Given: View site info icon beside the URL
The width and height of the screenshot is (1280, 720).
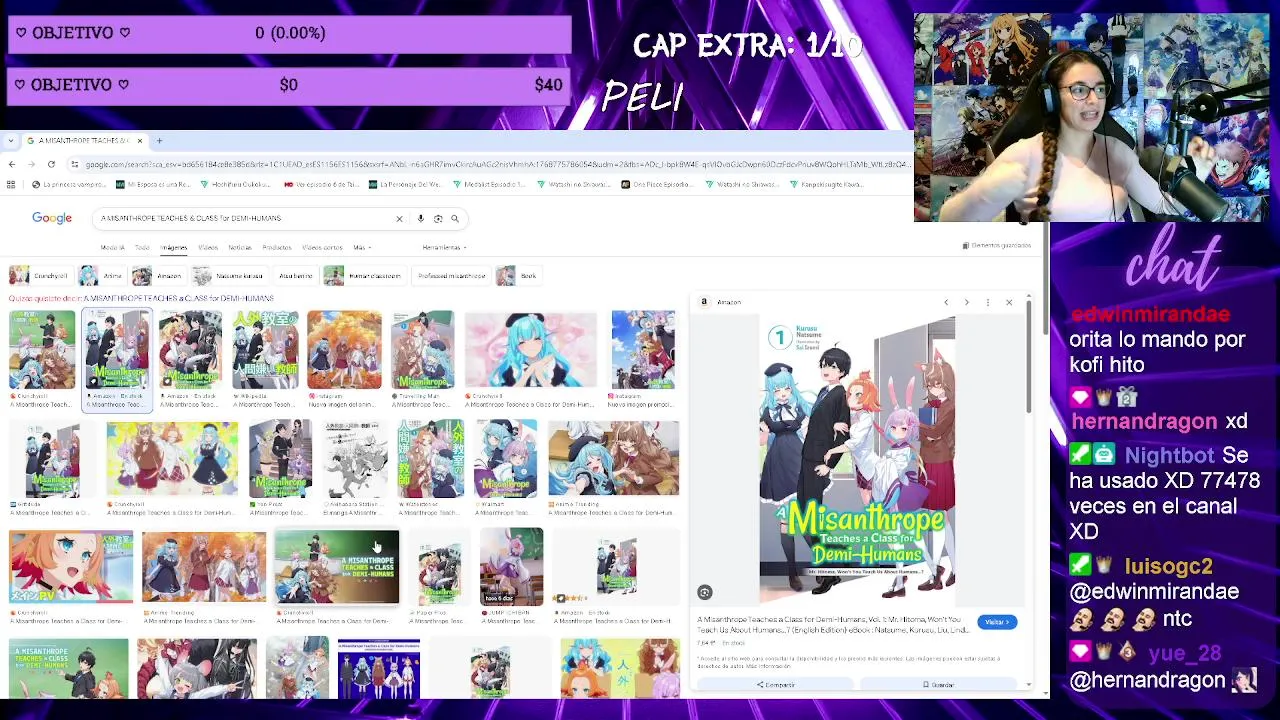Looking at the screenshot, I should tap(75, 164).
